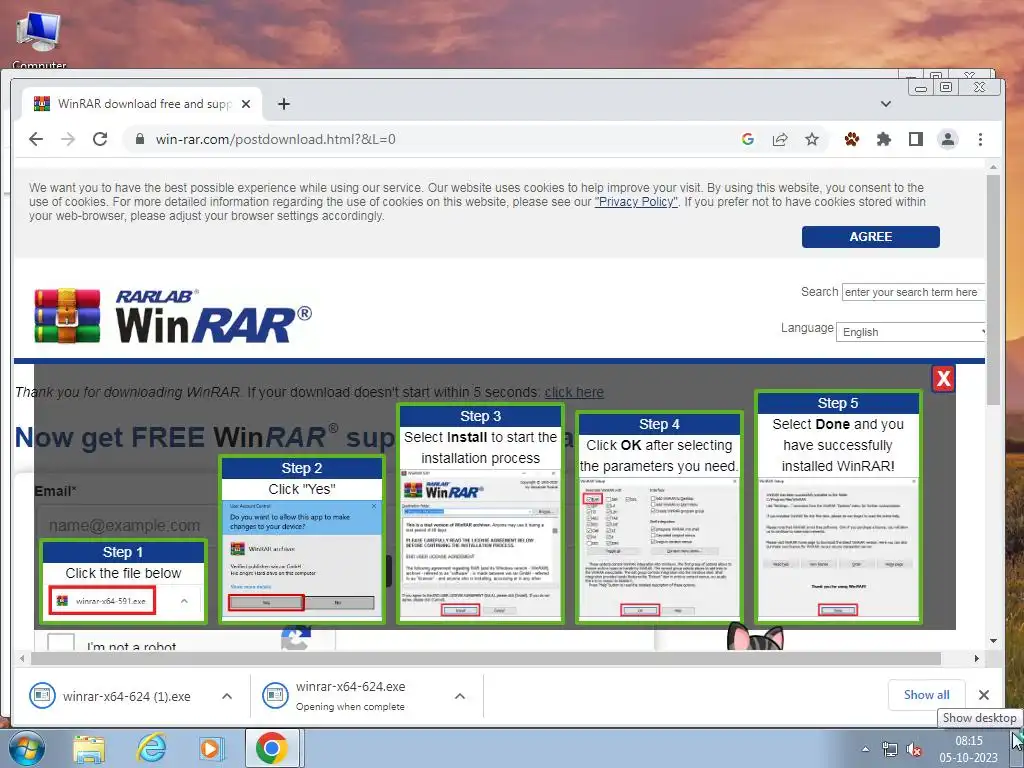Bookmark this page with the star icon
This screenshot has width=1024, height=768.
812,139
